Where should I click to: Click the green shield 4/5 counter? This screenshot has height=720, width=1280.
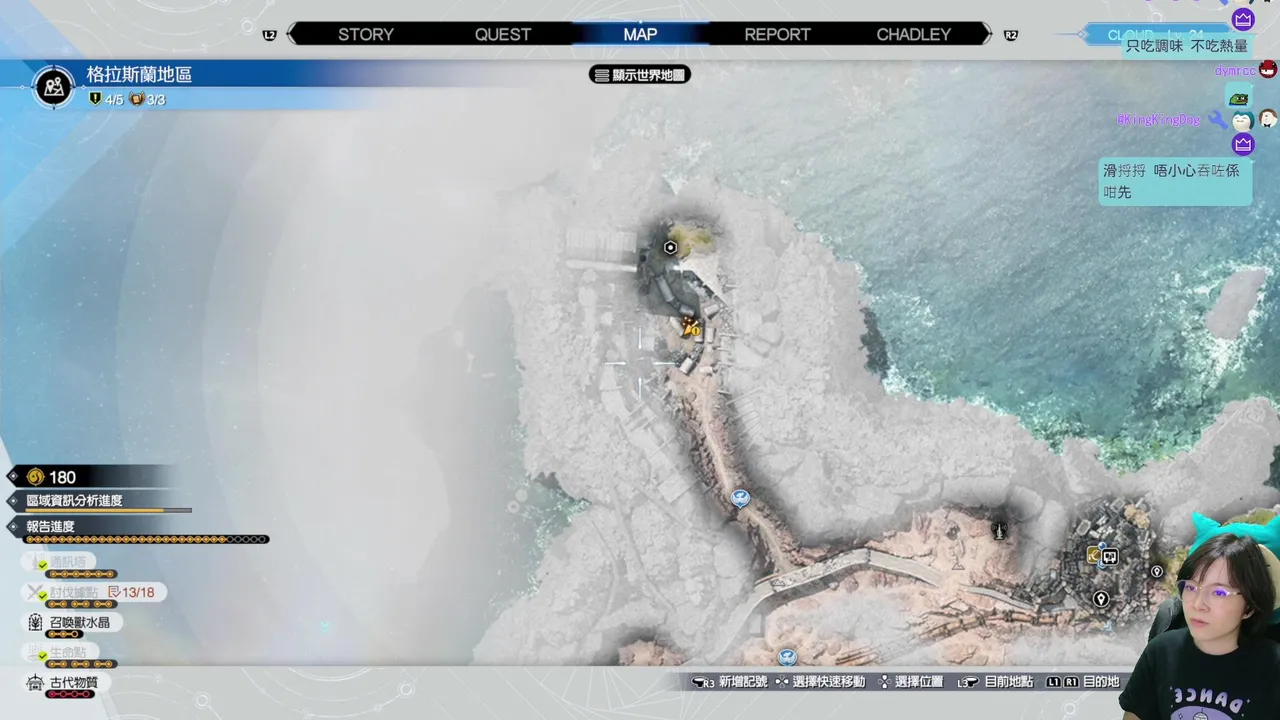106,99
